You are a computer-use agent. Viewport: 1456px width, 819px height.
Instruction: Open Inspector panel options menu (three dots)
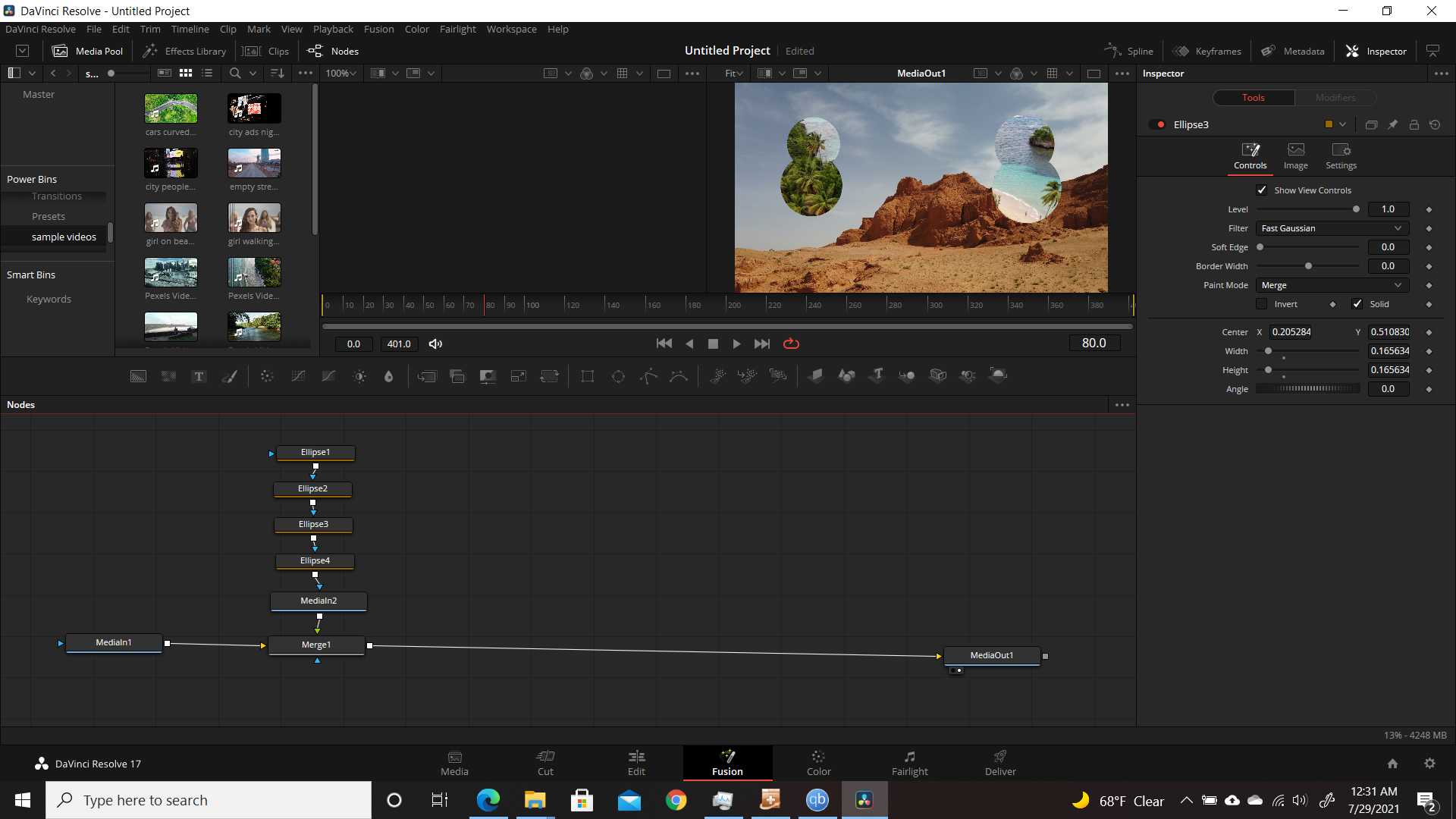point(1441,74)
